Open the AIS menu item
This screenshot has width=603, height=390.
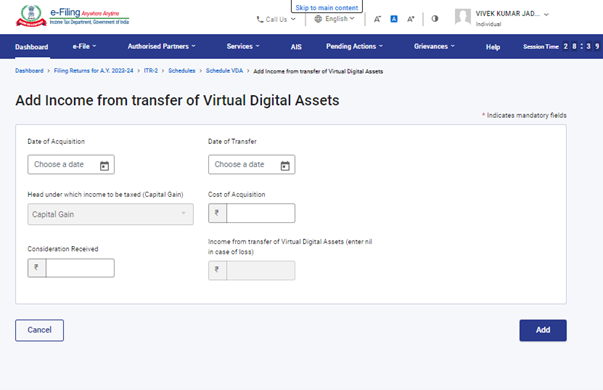[x=296, y=47]
